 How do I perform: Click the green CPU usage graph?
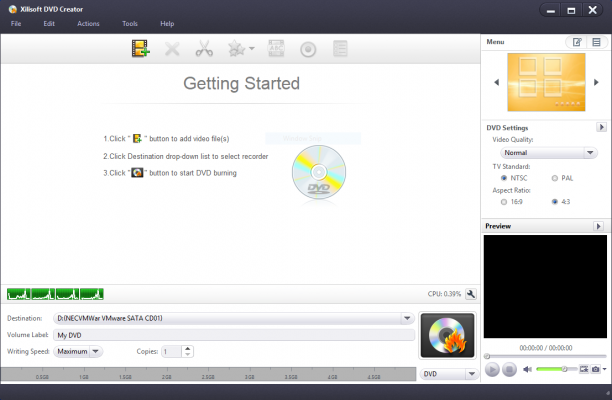pos(55,294)
